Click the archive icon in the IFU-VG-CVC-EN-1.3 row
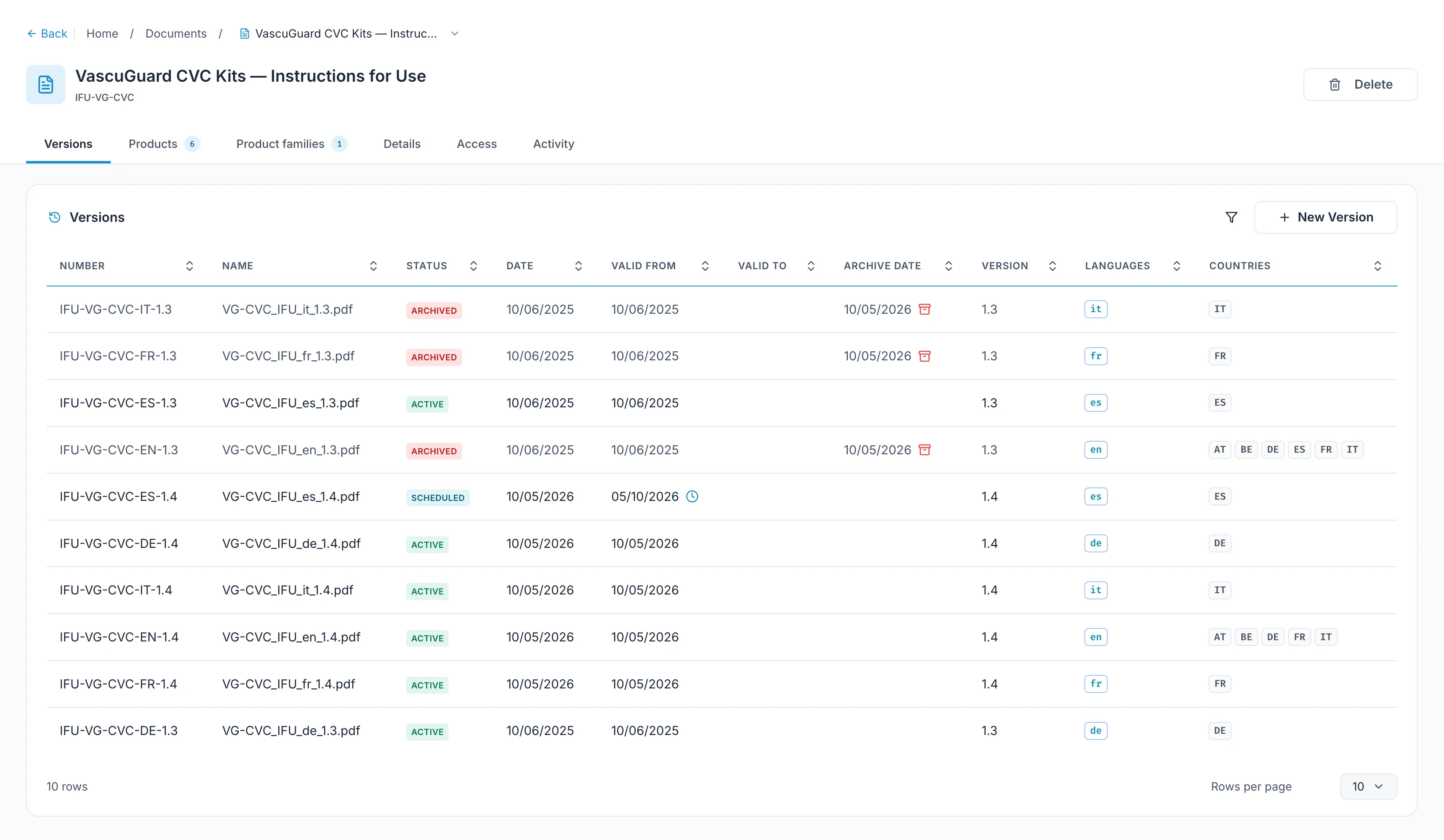1444x840 pixels. [x=924, y=450]
